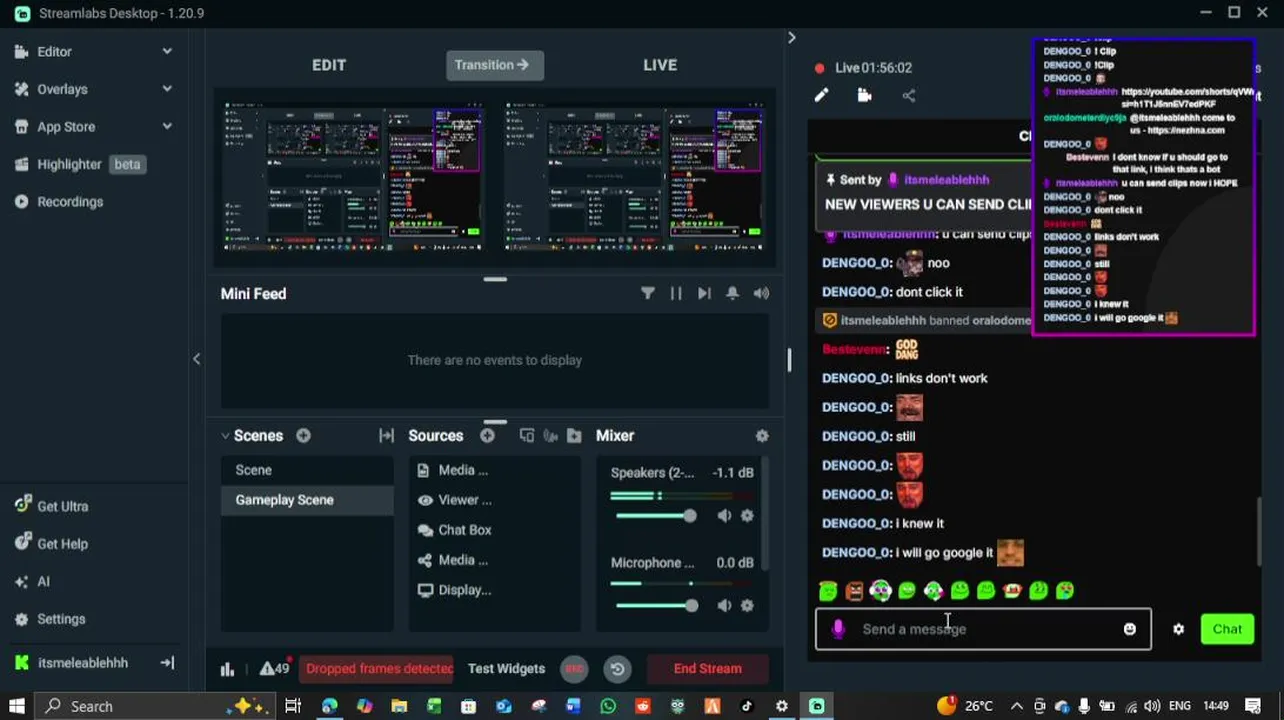The image size is (1284, 720).
Task: Open File Explorer from the taskbar
Action: [399, 706]
